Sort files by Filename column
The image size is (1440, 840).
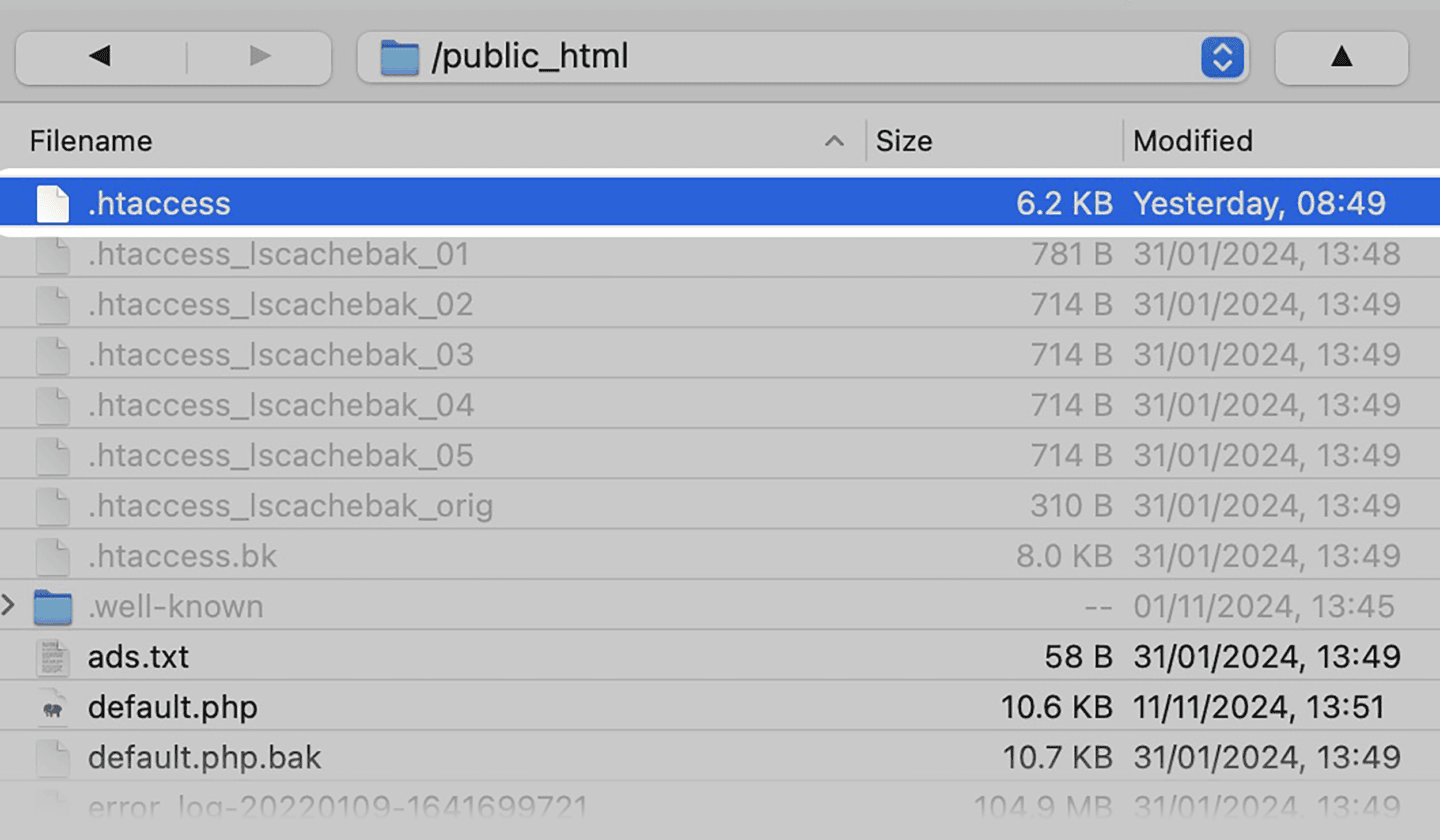coord(91,142)
